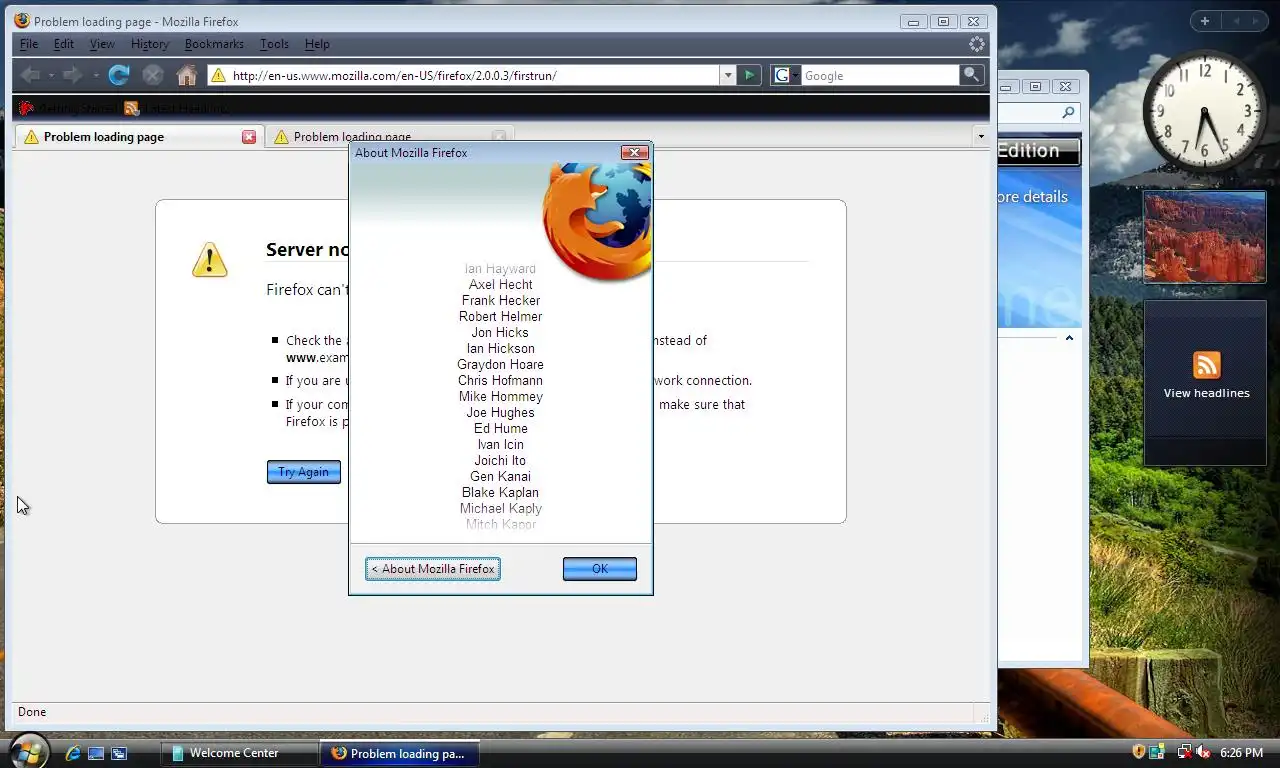Reload the page with the refresh icon
Image resolution: width=1280 pixels, height=768 pixels.
[119, 75]
